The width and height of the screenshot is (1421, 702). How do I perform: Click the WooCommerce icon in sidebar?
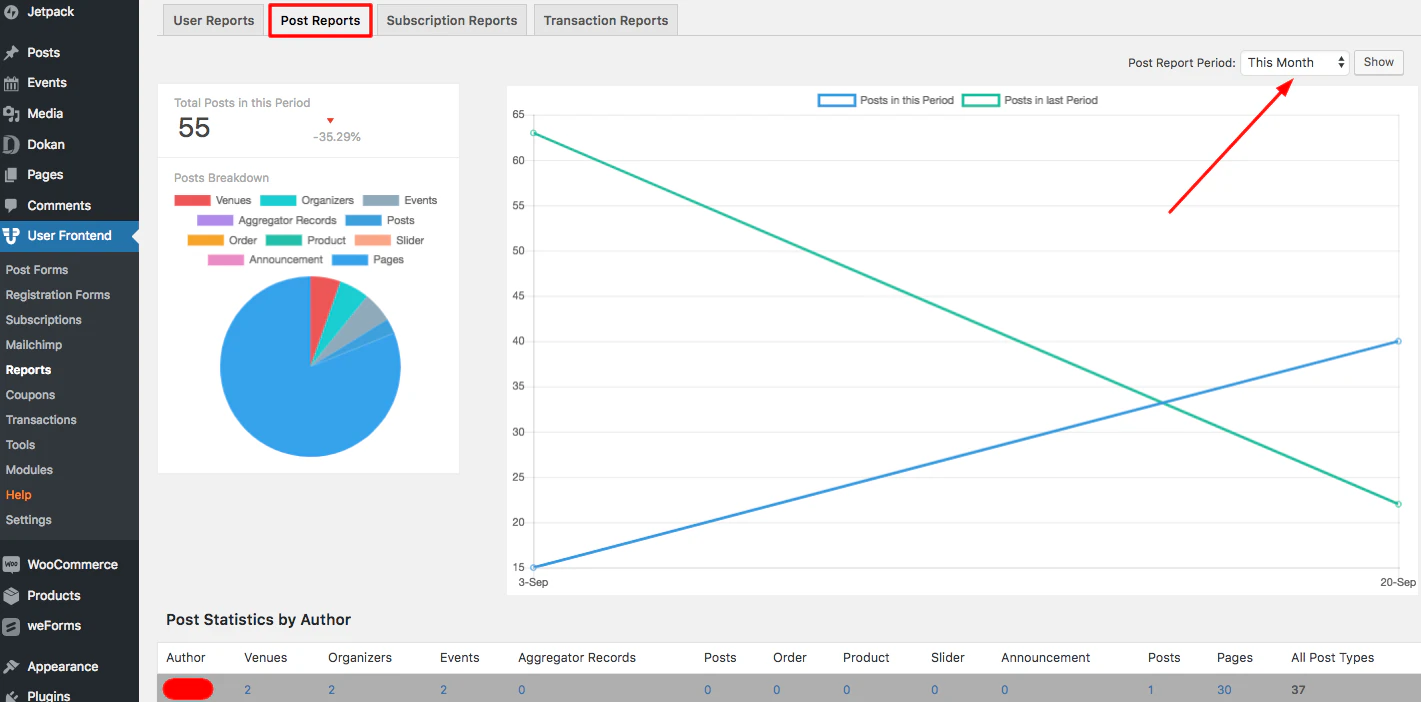[11, 565]
